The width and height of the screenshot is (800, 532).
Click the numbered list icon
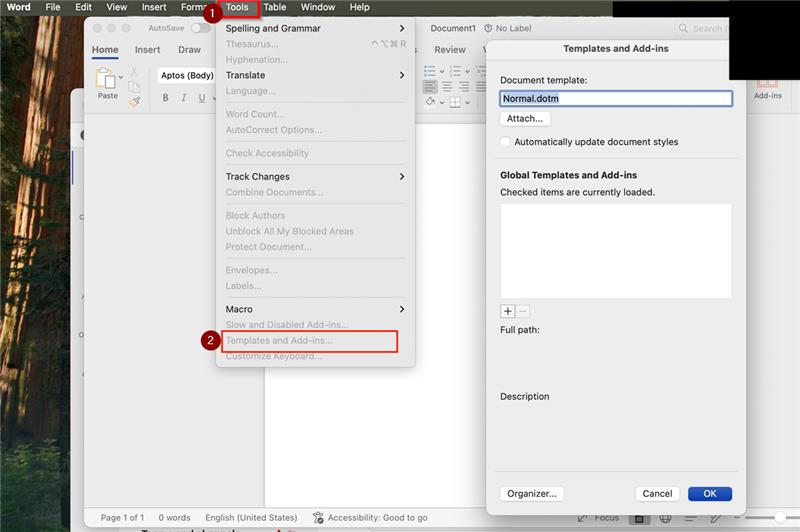pos(455,71)
